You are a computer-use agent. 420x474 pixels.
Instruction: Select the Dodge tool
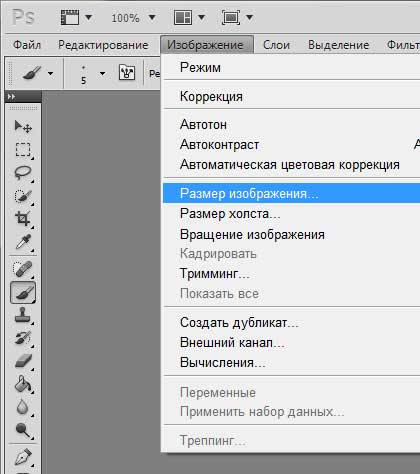[23, 430]
